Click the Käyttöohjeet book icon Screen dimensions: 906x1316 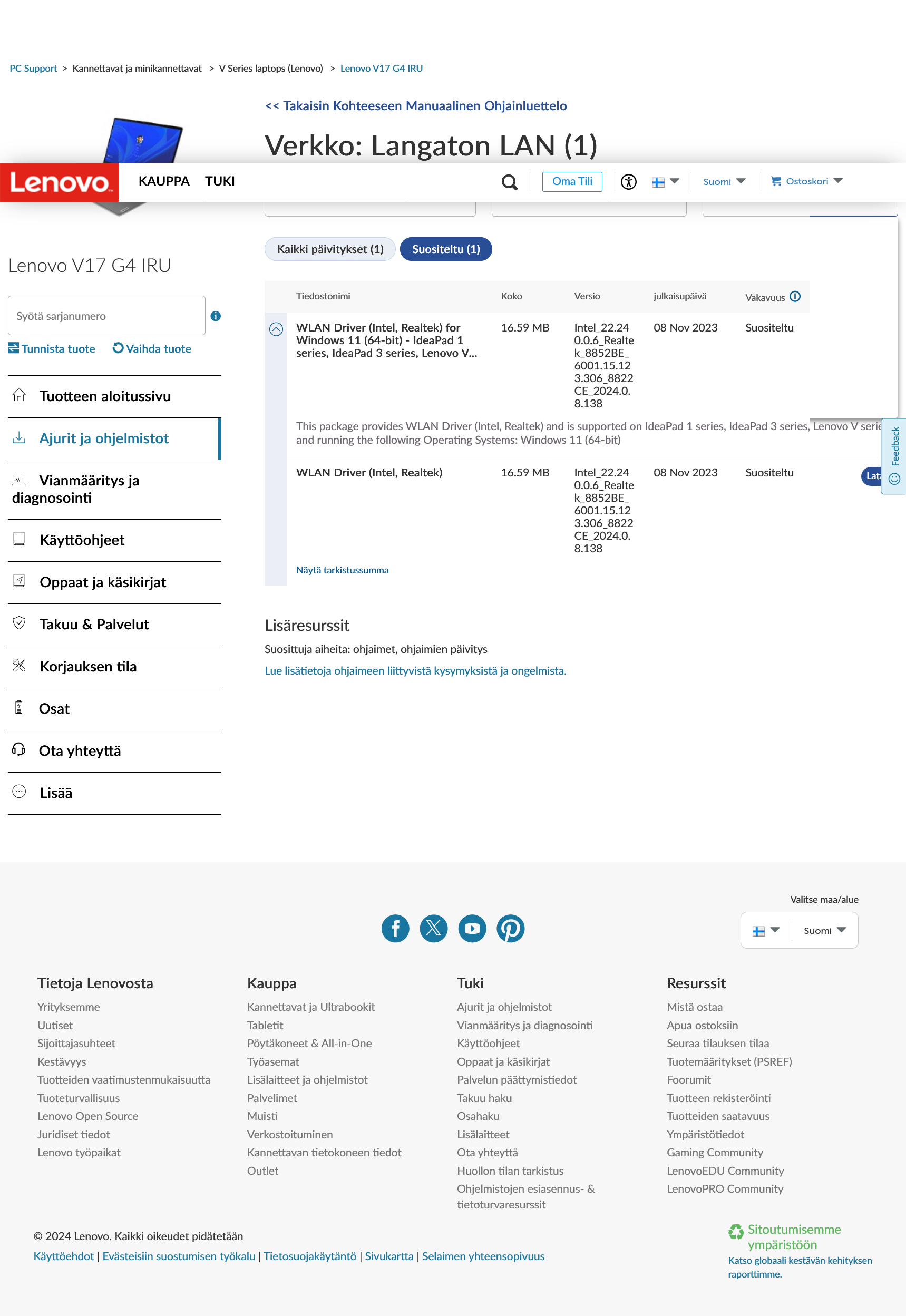click(x=20, y=539)
